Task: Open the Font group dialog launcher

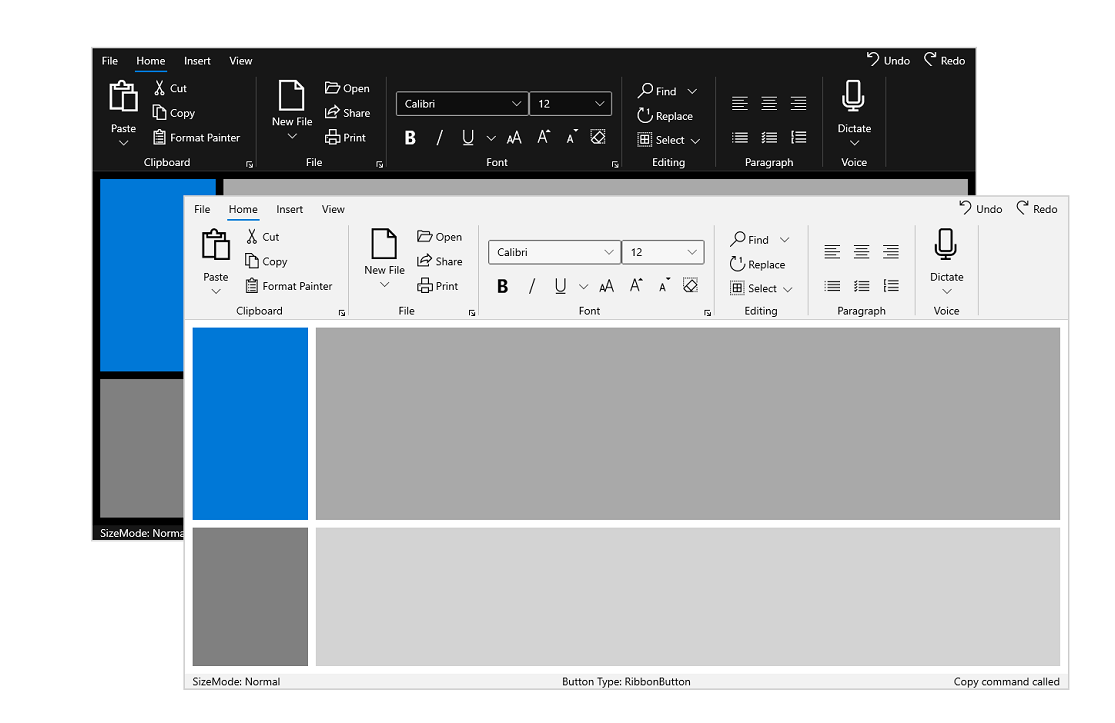Action: click(707, 312)
